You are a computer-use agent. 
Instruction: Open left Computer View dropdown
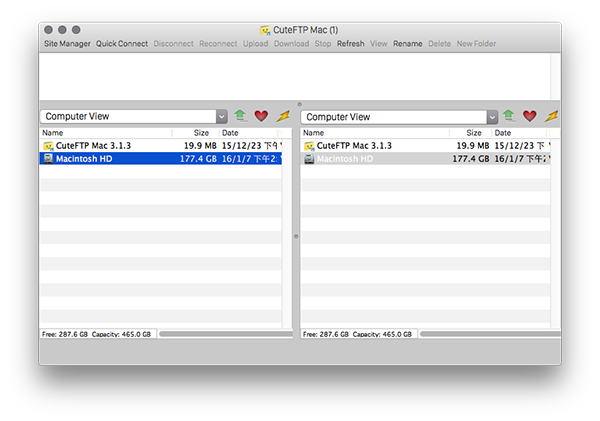[222, 117]
